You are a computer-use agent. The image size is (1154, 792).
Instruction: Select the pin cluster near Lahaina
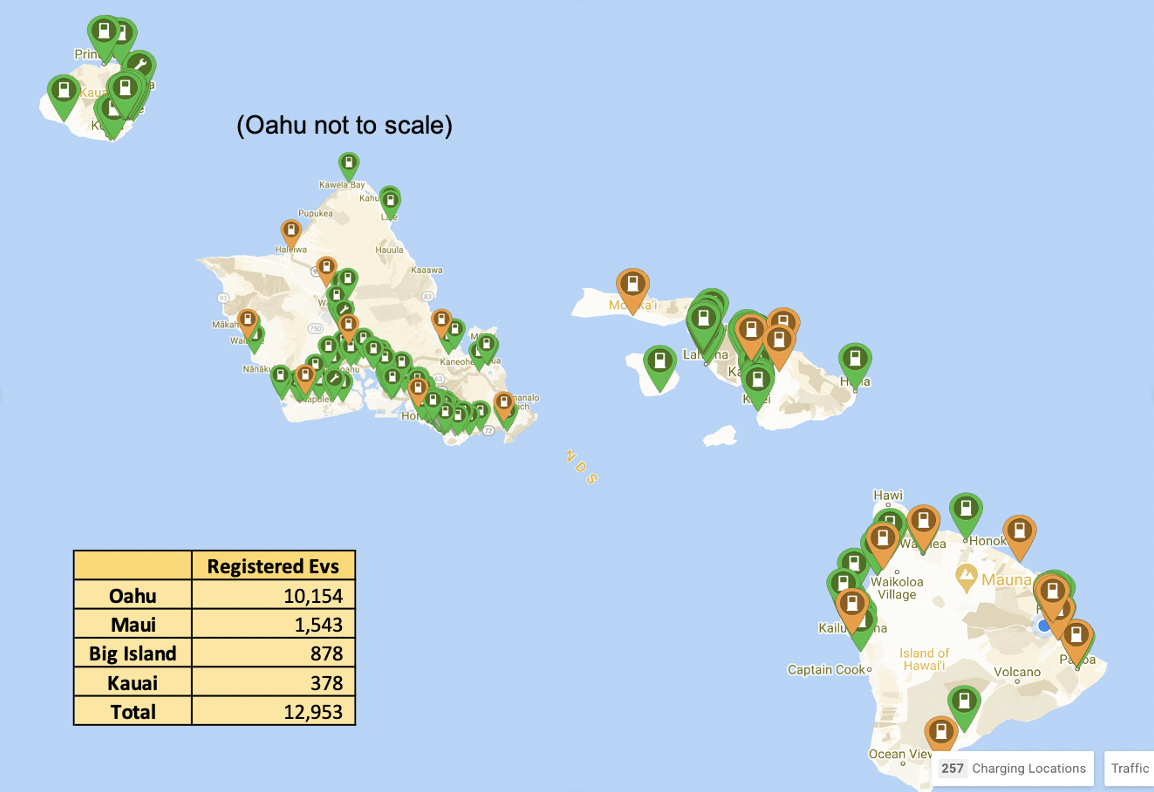707,318
